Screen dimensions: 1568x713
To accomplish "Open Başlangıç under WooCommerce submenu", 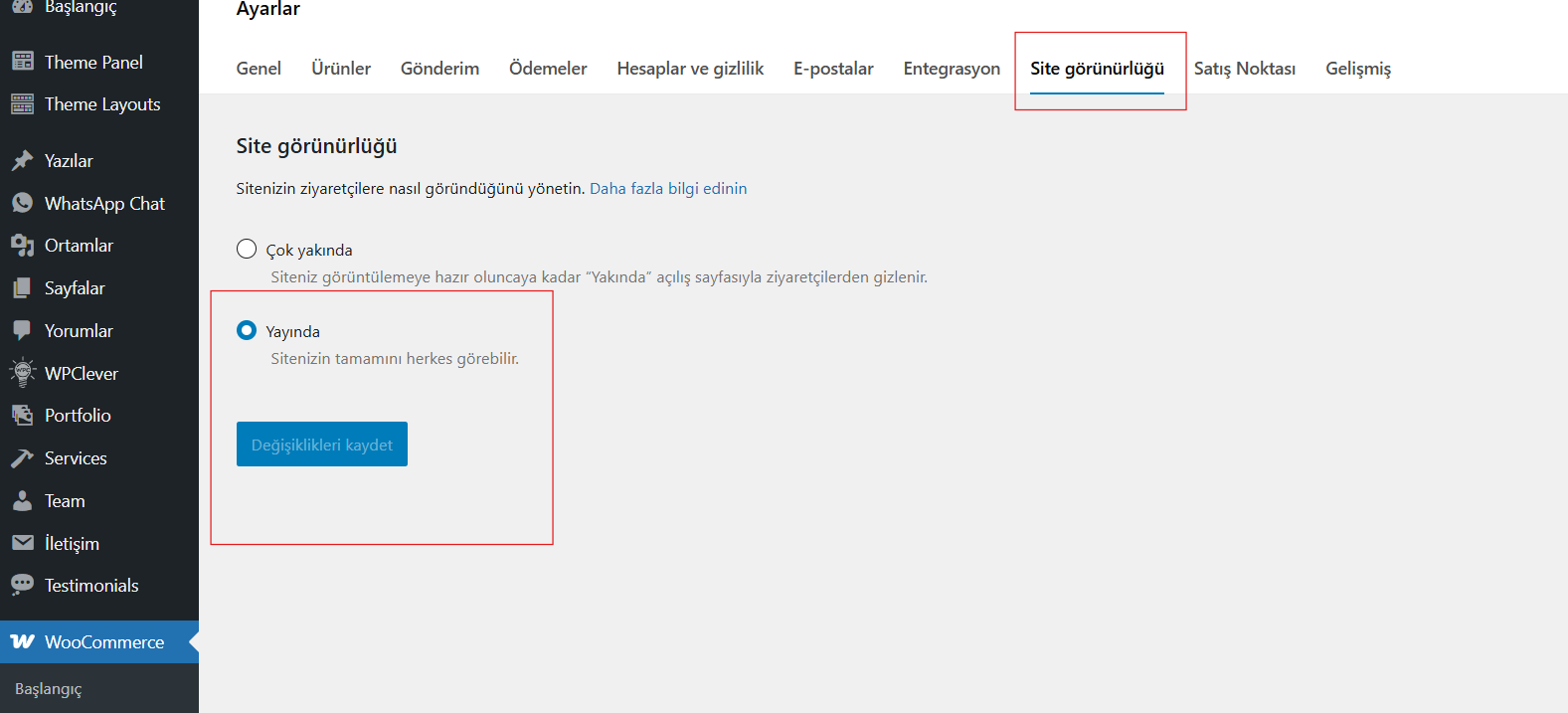I will tap(49, 689).
